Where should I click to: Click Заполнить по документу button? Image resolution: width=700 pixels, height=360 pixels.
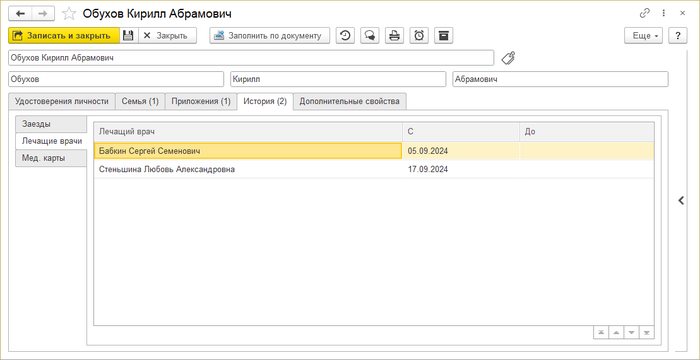[x=270, y=36]
